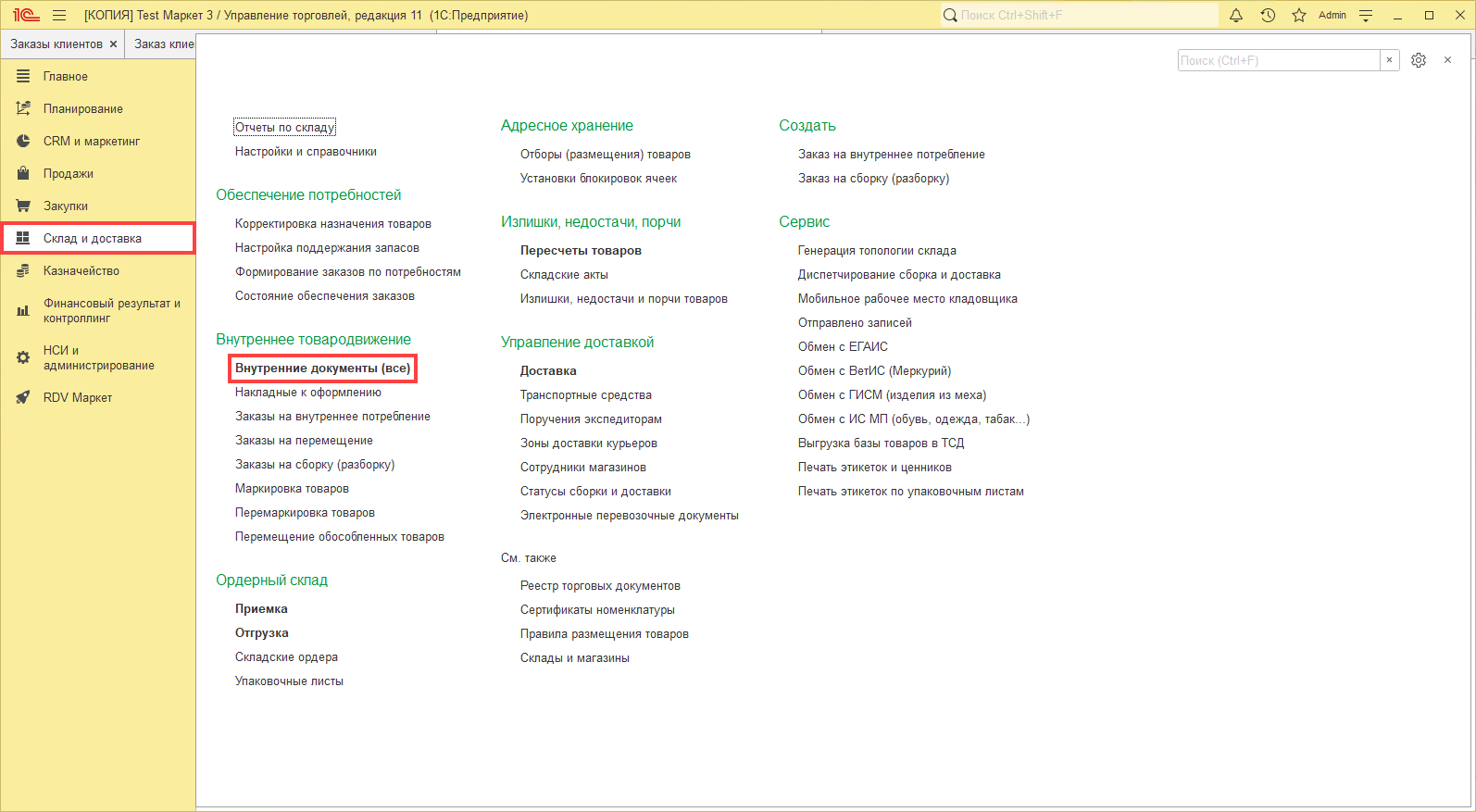Open the history clock icon

point(1268,15)
